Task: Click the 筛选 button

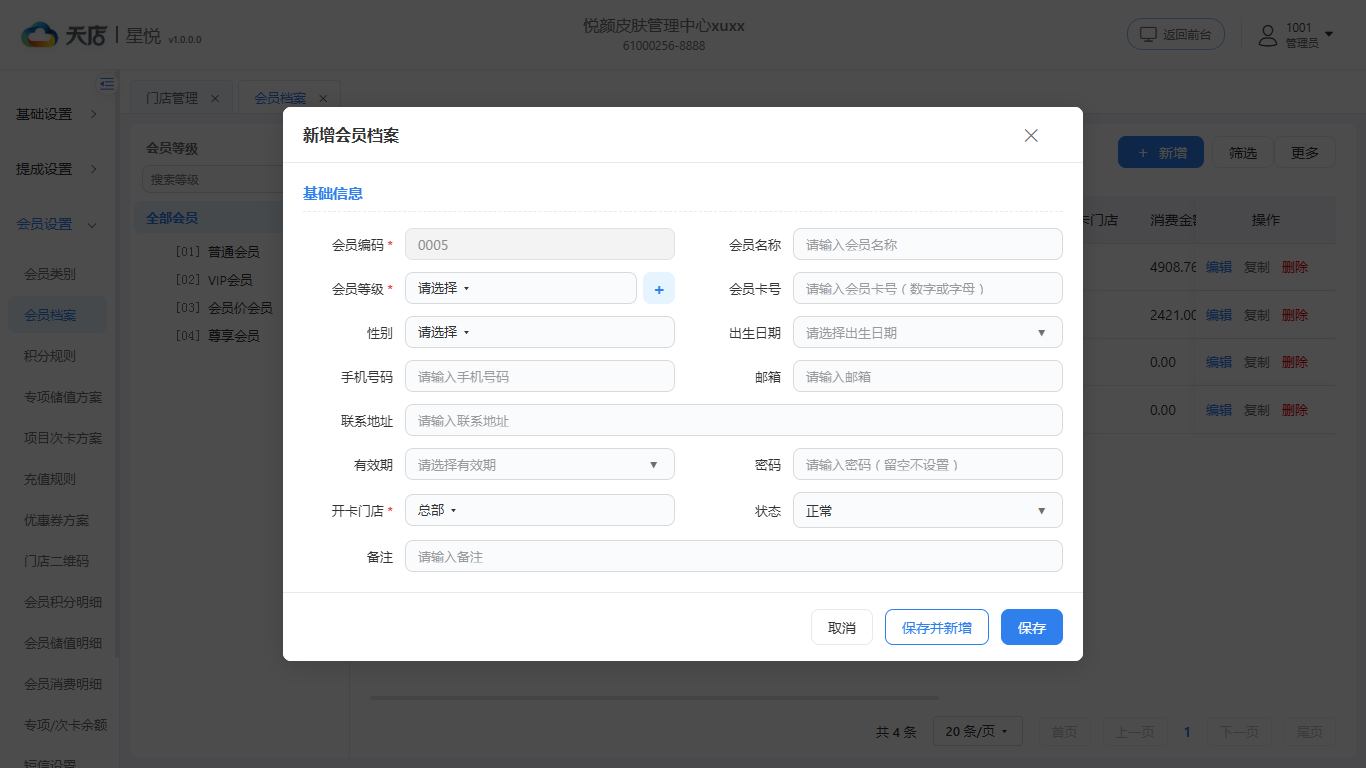Action: click(x=1243, y=153)
